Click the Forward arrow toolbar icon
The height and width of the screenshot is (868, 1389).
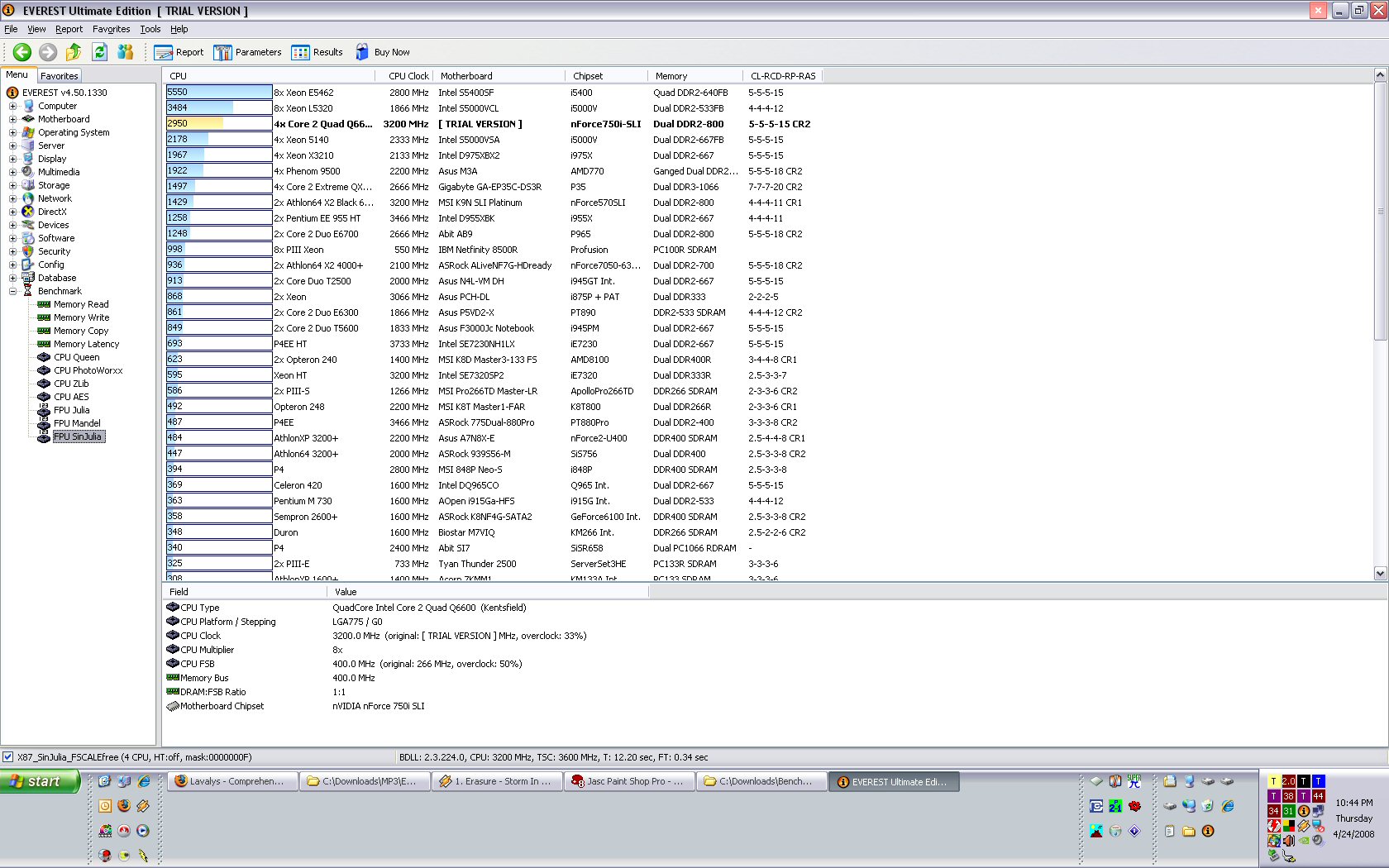(x=48, y=52)
